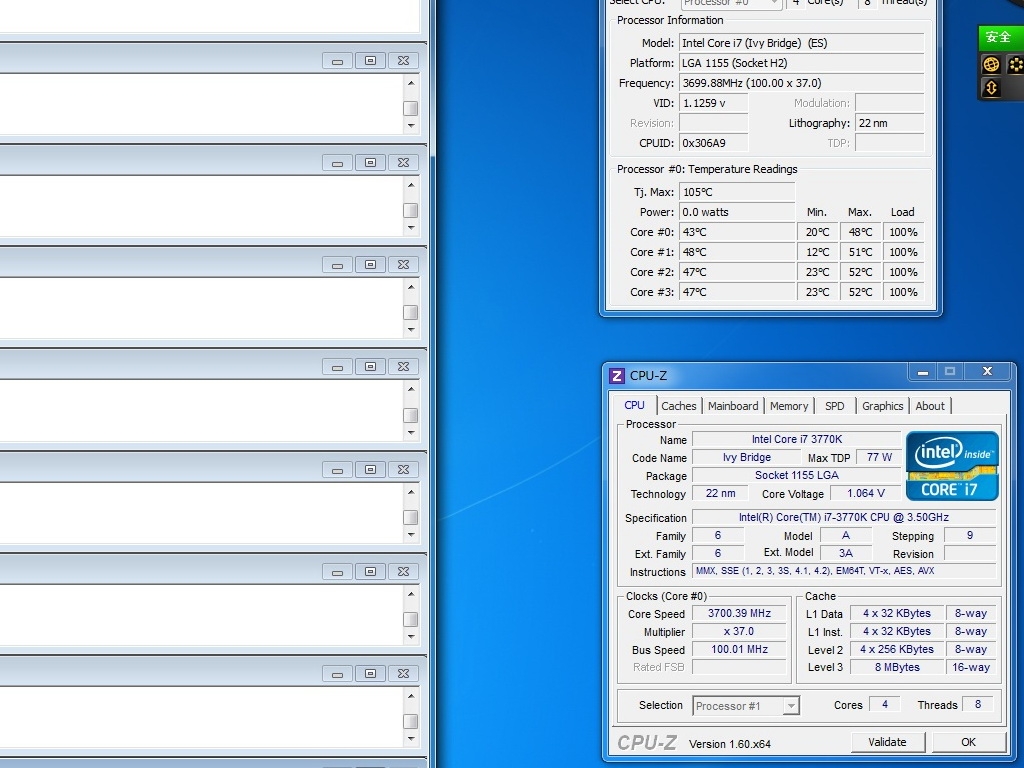The height and width of the screenshot is (768, 1024).
Task: Open the Mainboard tab
Action: coord(733,406)
